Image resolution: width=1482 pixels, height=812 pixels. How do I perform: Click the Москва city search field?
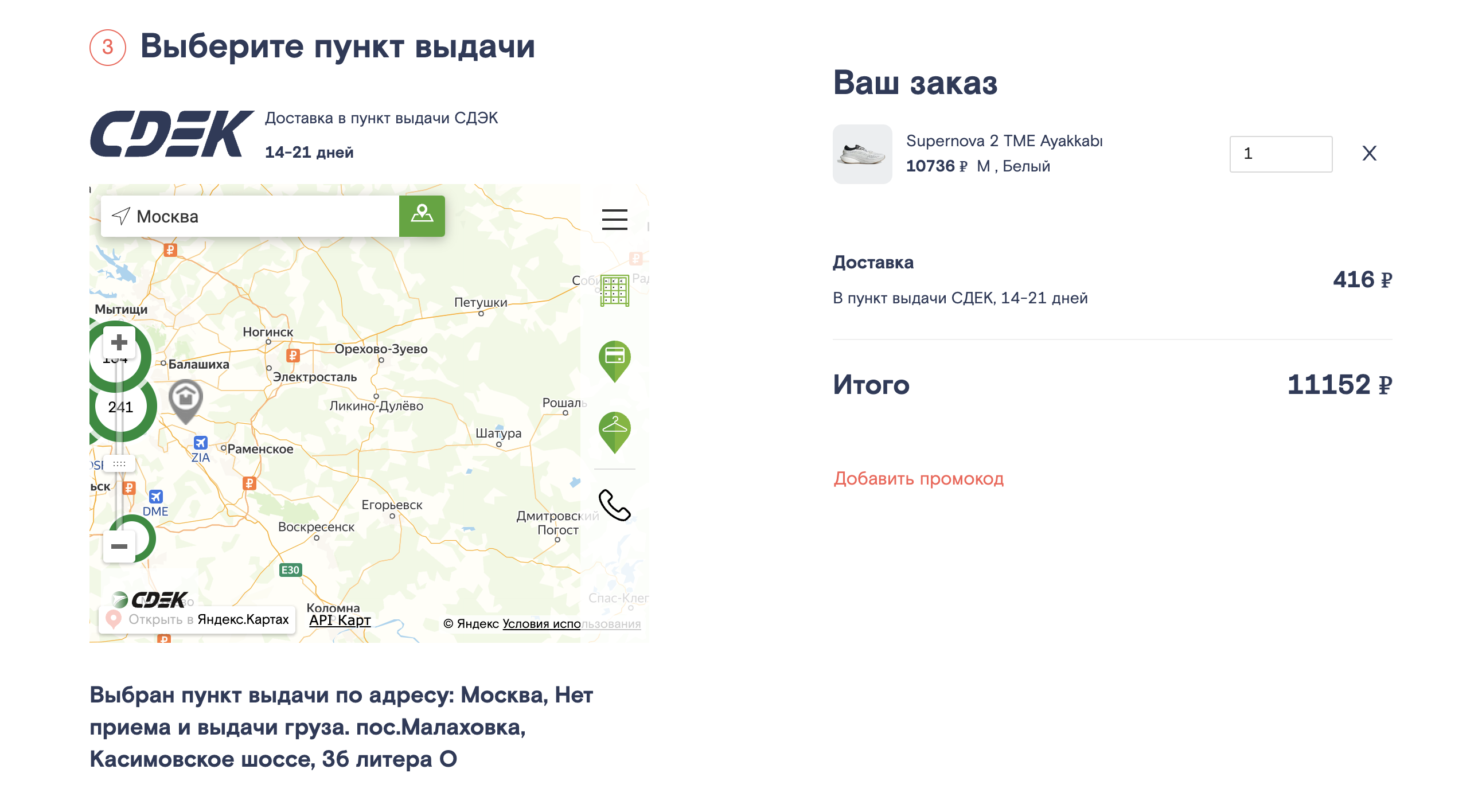(x=249, y=216)
